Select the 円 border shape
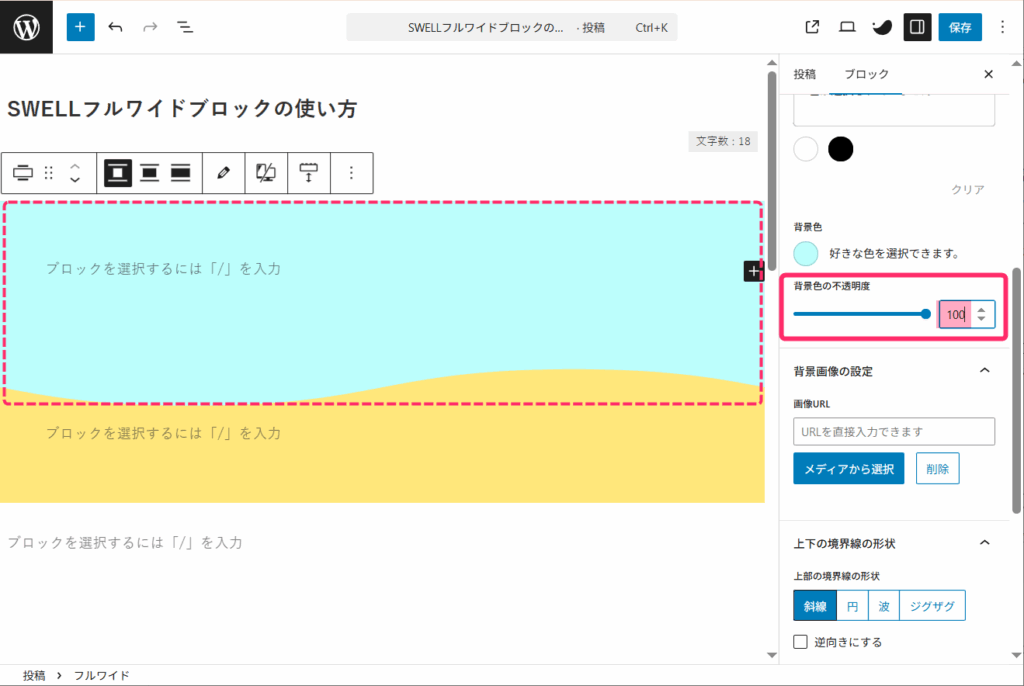 point(852,606)
